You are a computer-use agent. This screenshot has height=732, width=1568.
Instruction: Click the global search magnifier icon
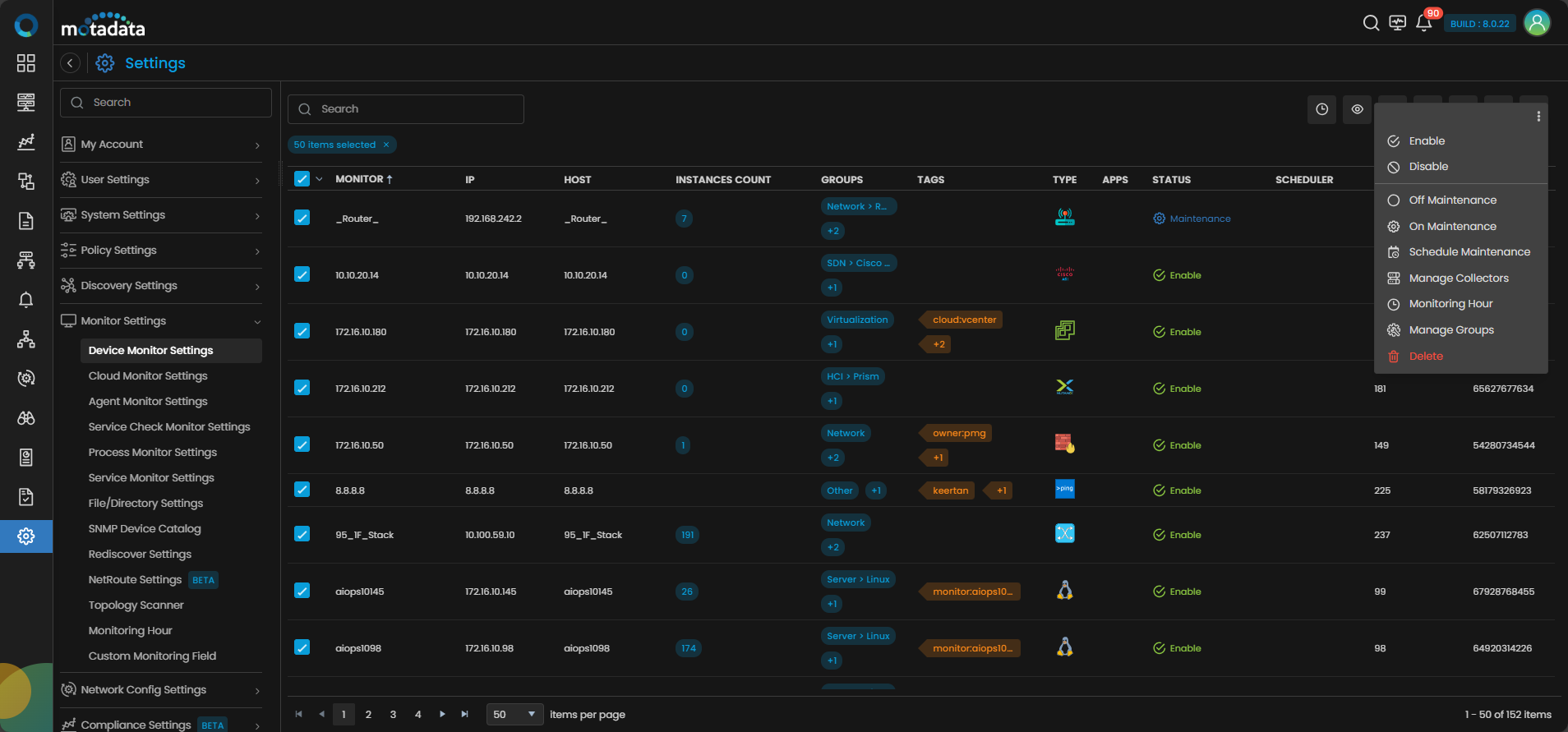point(1371,23)
